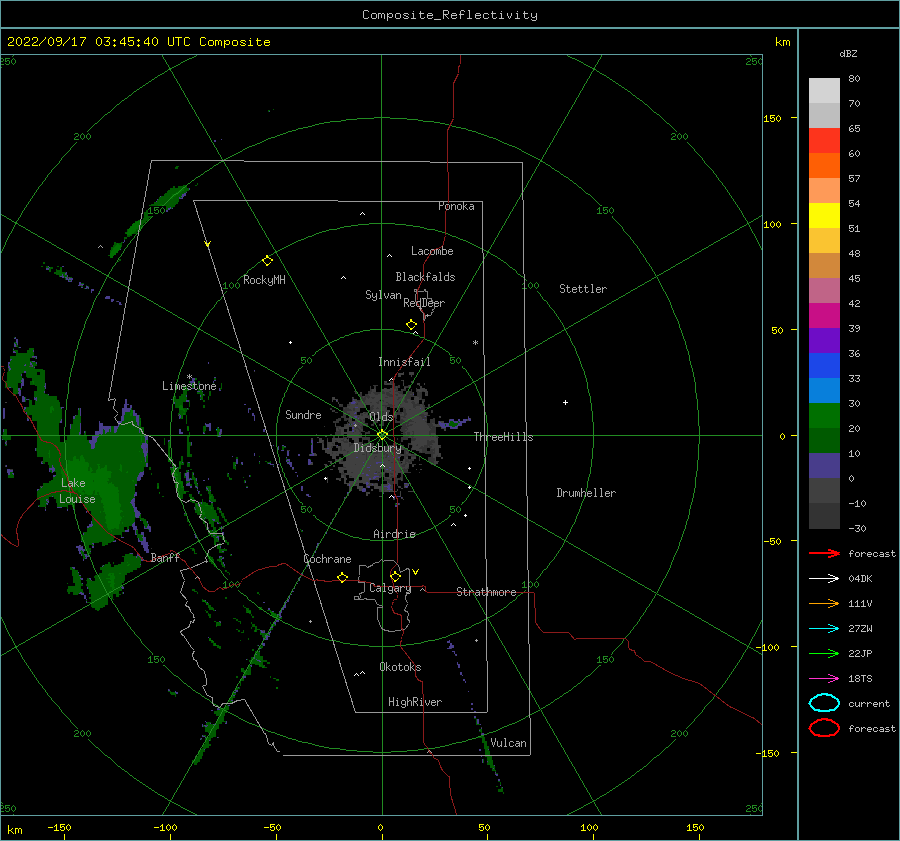Click the Stettler city label
The image size is (900, 841).
(583, 289)
